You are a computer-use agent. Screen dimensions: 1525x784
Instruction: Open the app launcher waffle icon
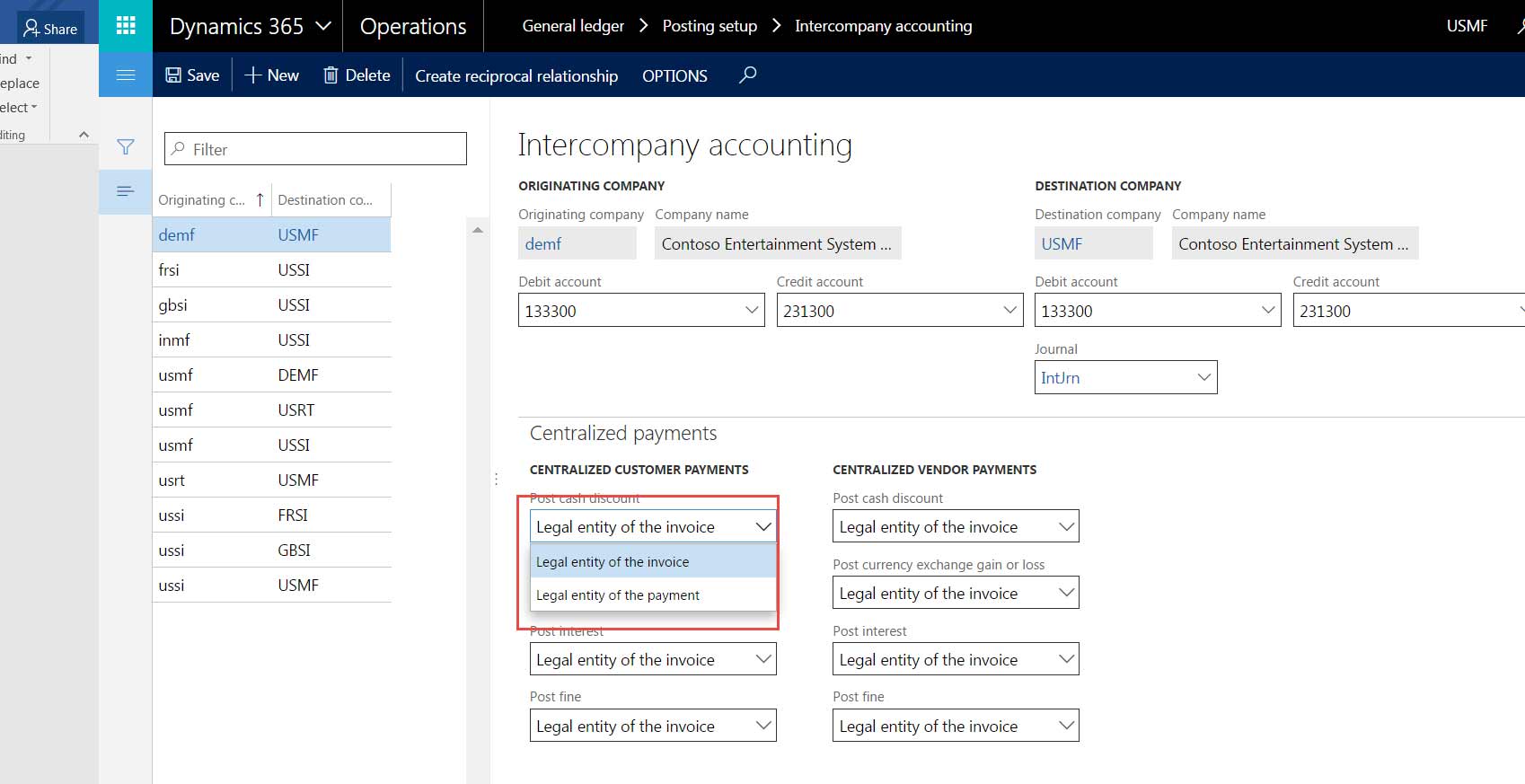click(x=126, y=25)
